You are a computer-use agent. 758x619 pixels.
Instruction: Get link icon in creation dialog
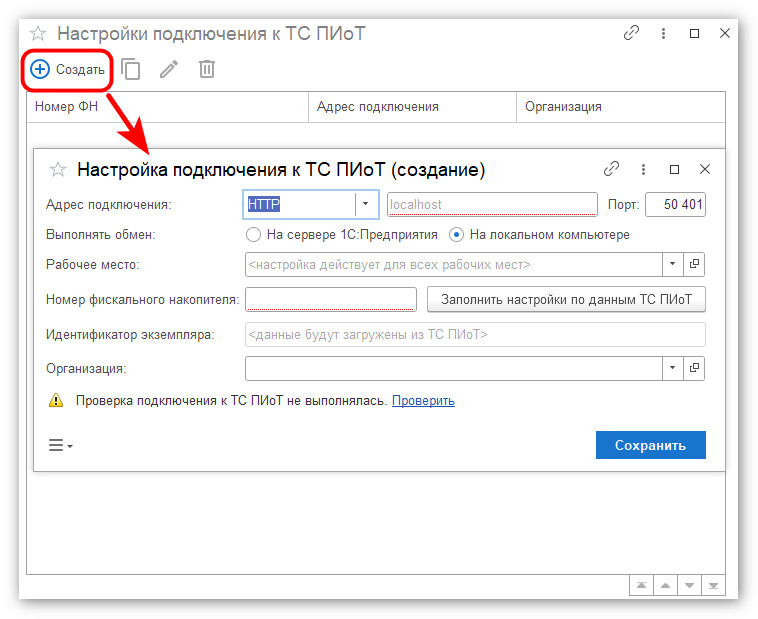click(611, 169)
